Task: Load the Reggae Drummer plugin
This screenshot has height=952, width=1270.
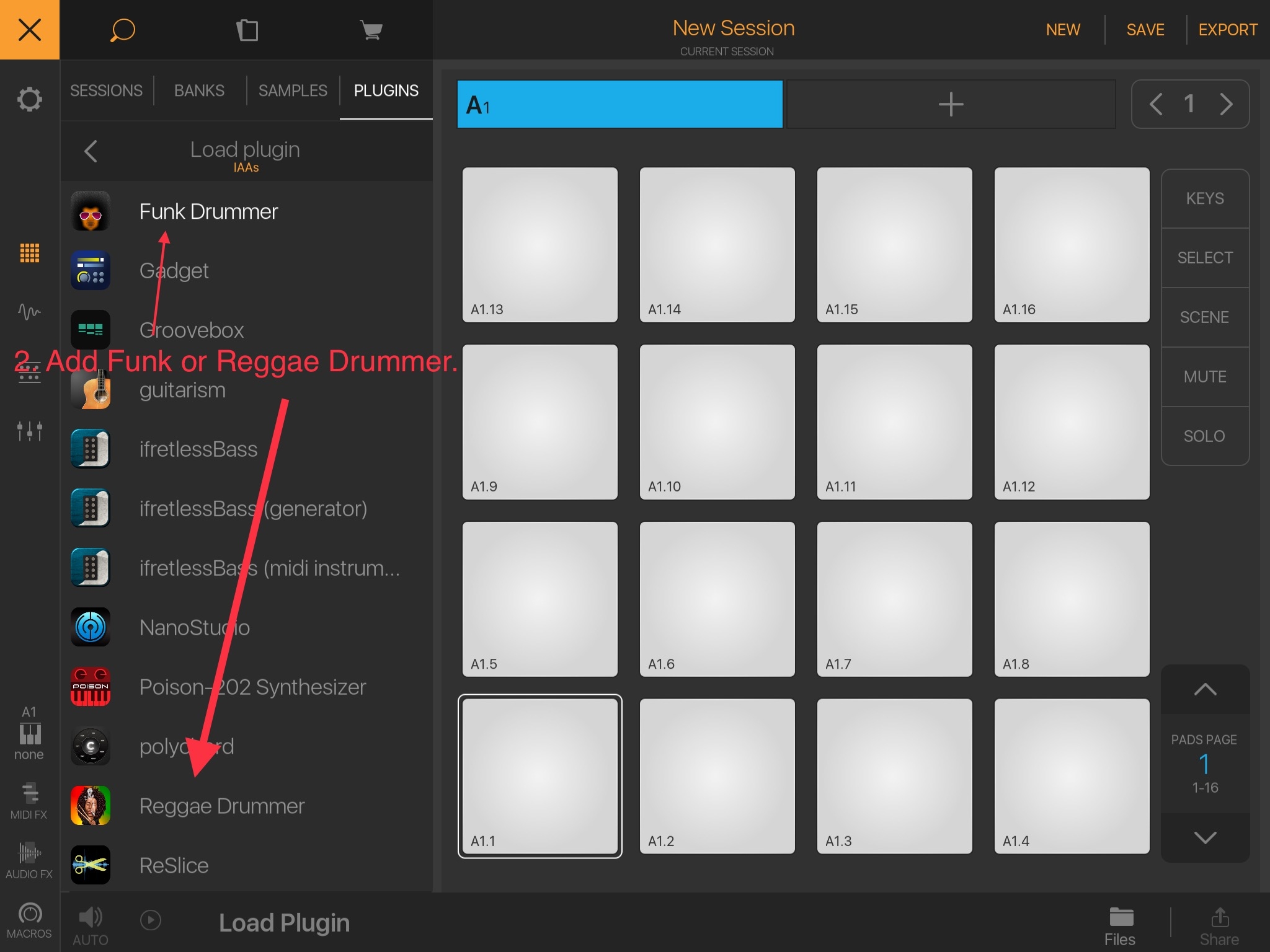Action: (x=246, y=806)
